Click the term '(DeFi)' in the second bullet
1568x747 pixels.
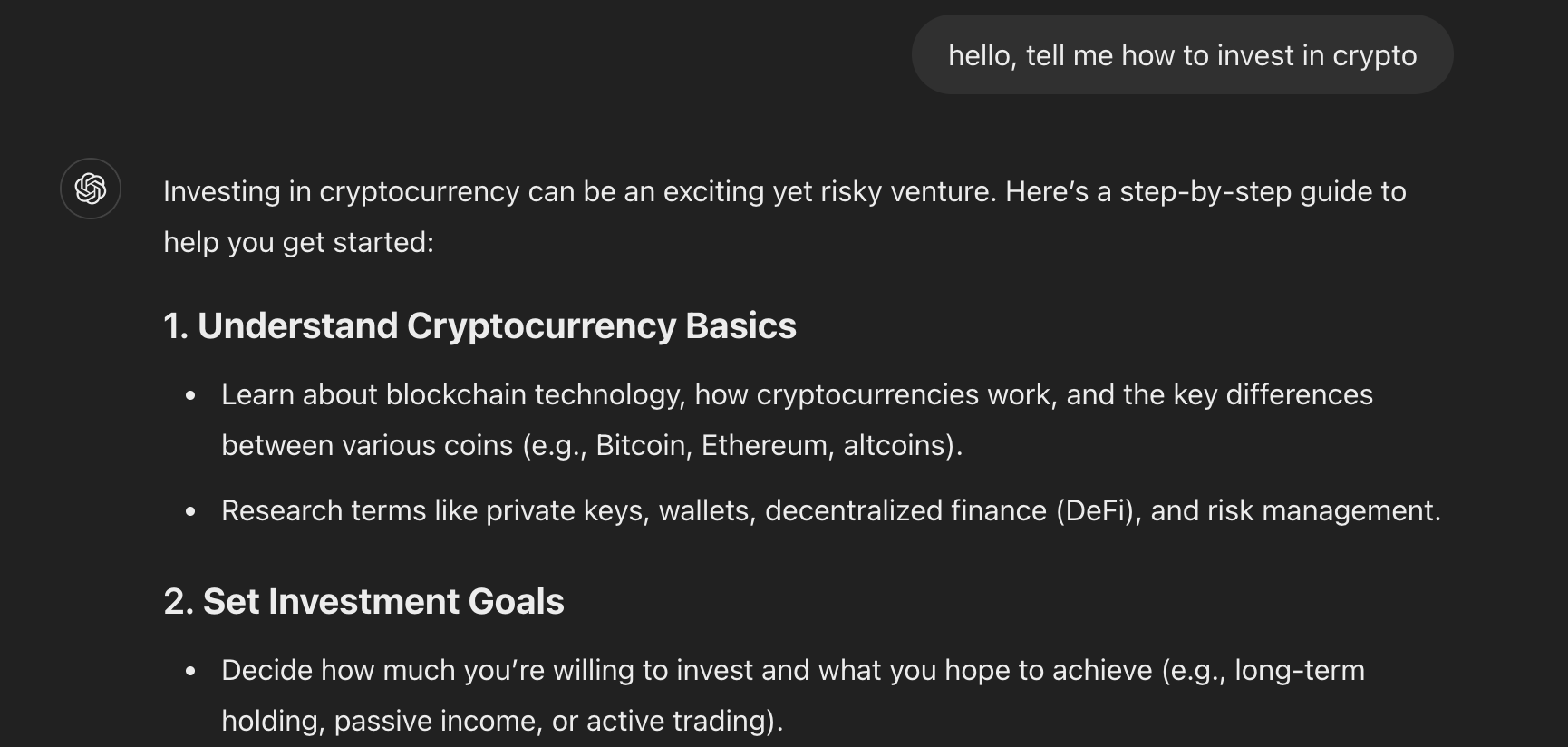pos(1099,511)
